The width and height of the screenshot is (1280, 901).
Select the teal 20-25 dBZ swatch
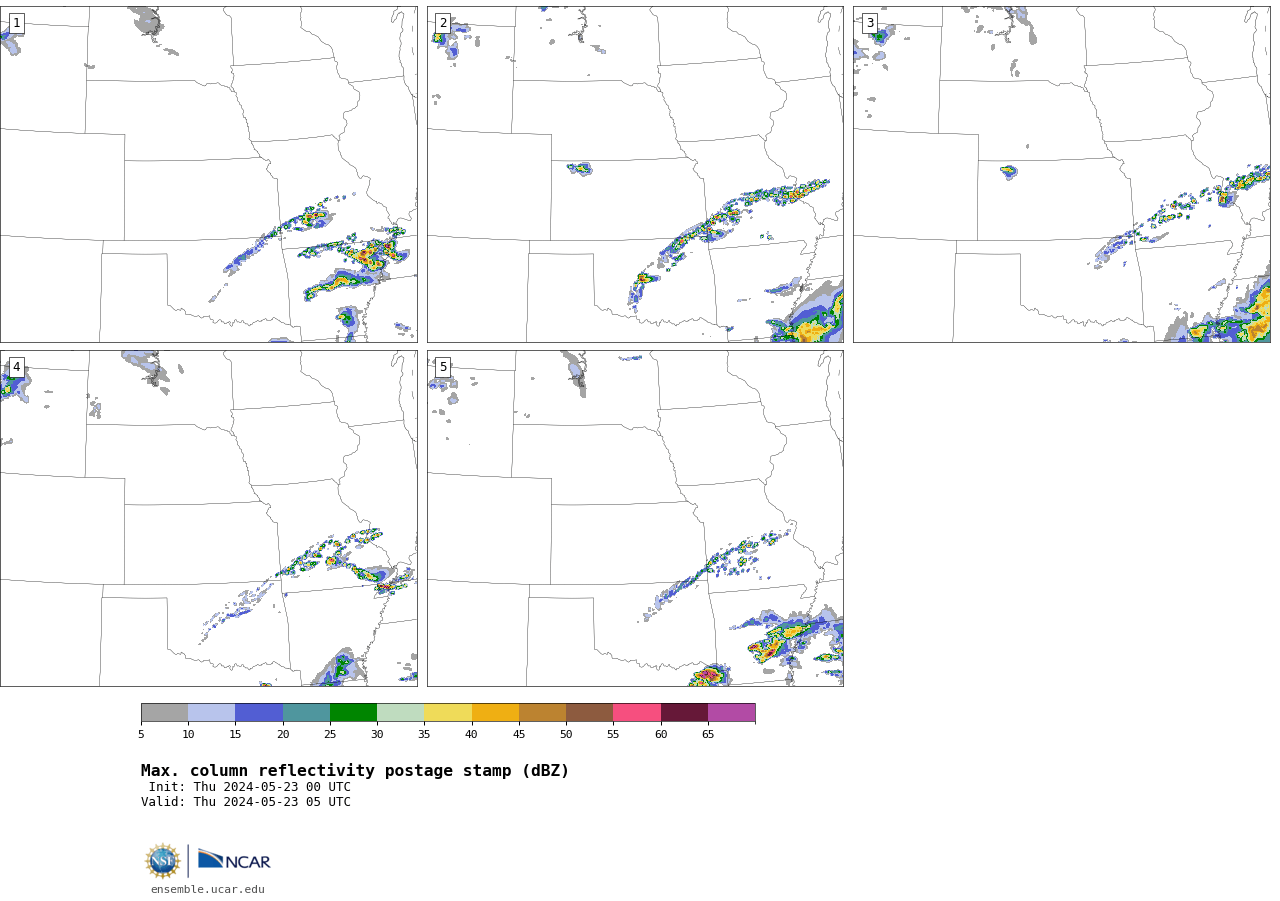[x=306, y=713]
